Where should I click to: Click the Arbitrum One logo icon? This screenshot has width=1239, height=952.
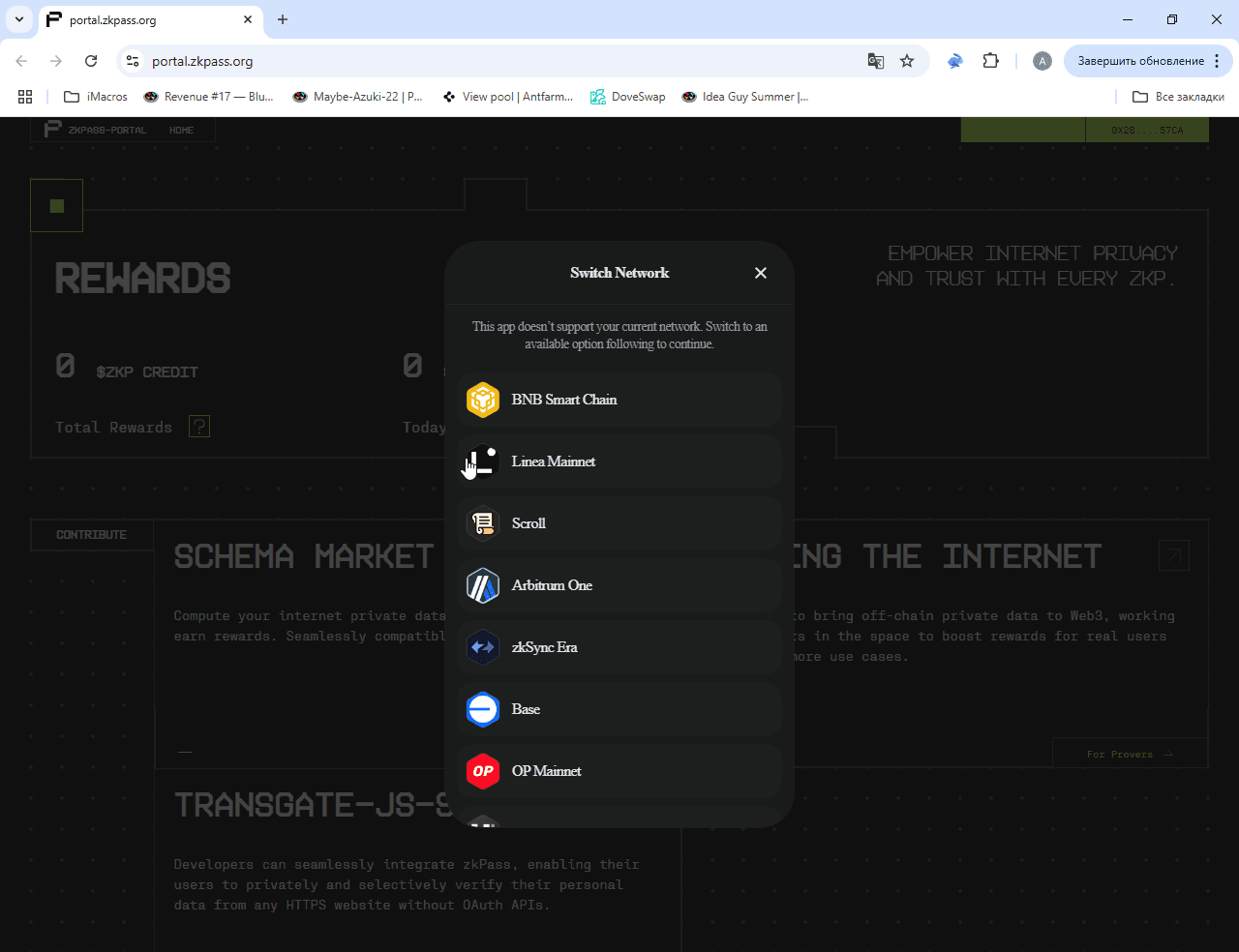click(x=483, y=585)
